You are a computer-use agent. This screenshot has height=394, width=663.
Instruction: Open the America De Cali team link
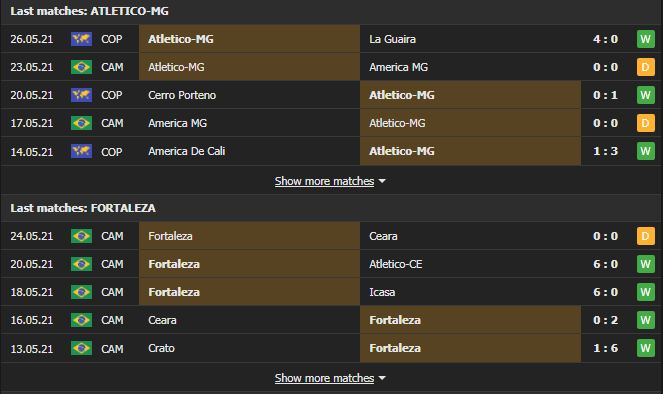[186, 151]
